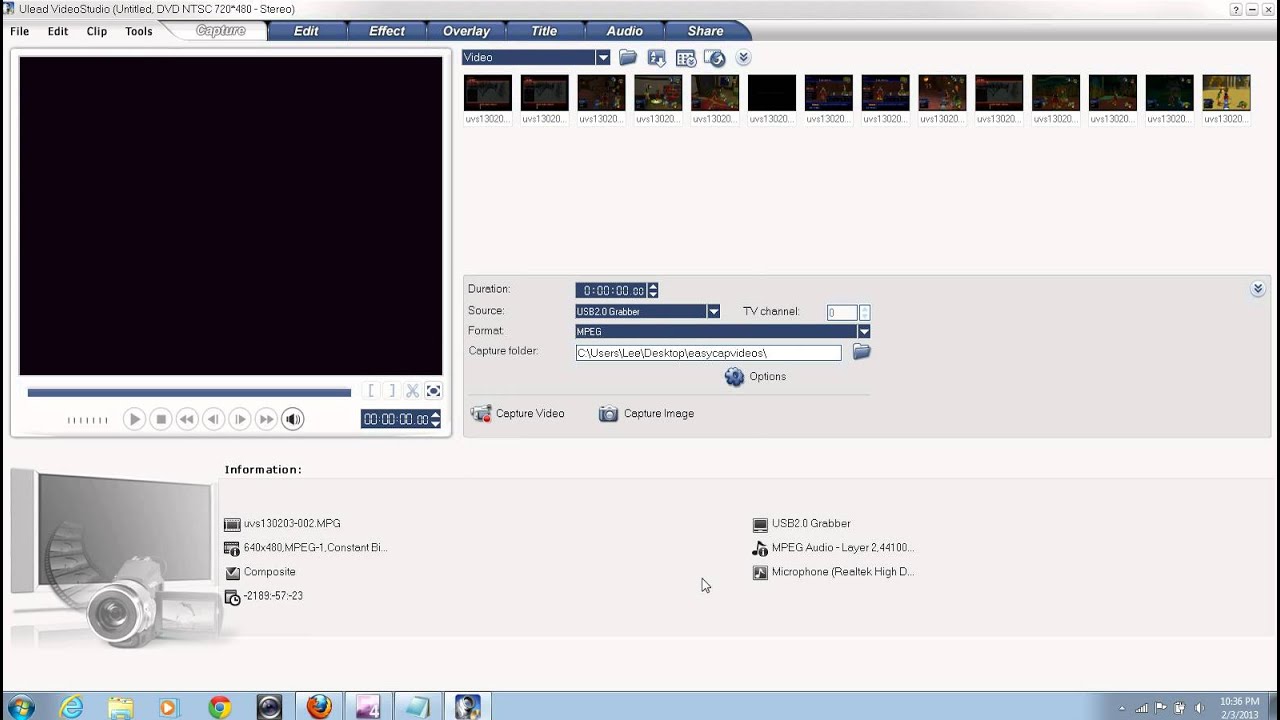This screenshot has width=1280, height=720.
Task: Switch to the Effect step tab
Action: pos(387,31)
